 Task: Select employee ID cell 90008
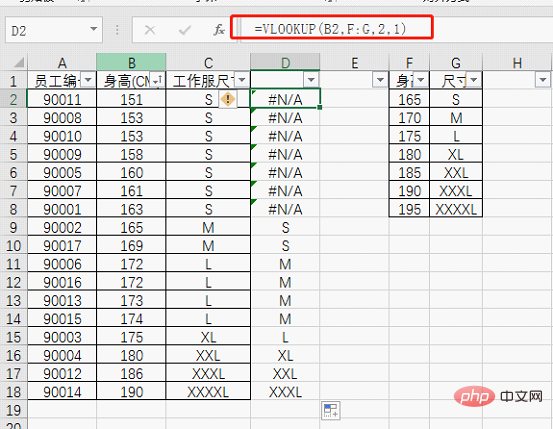pyautogui.click(x=62, y=118)
